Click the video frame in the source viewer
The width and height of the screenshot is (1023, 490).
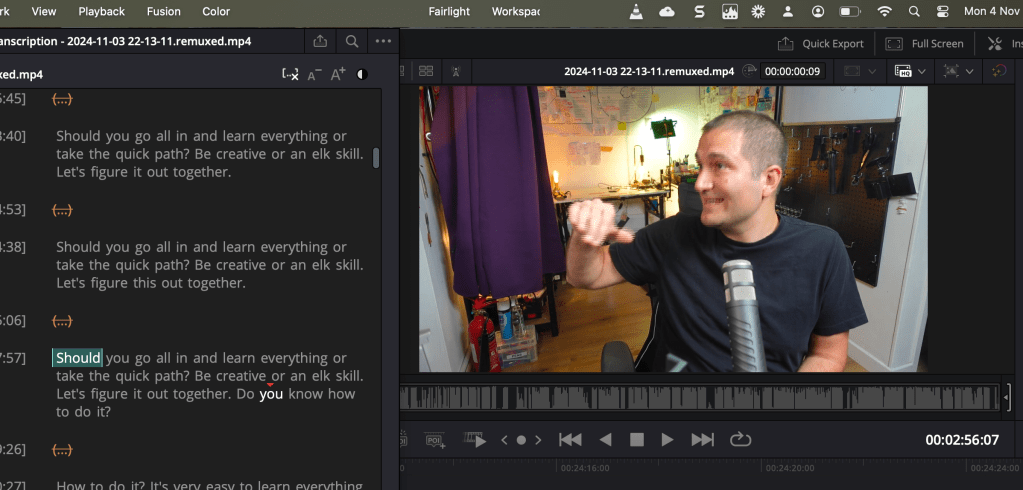673,229
